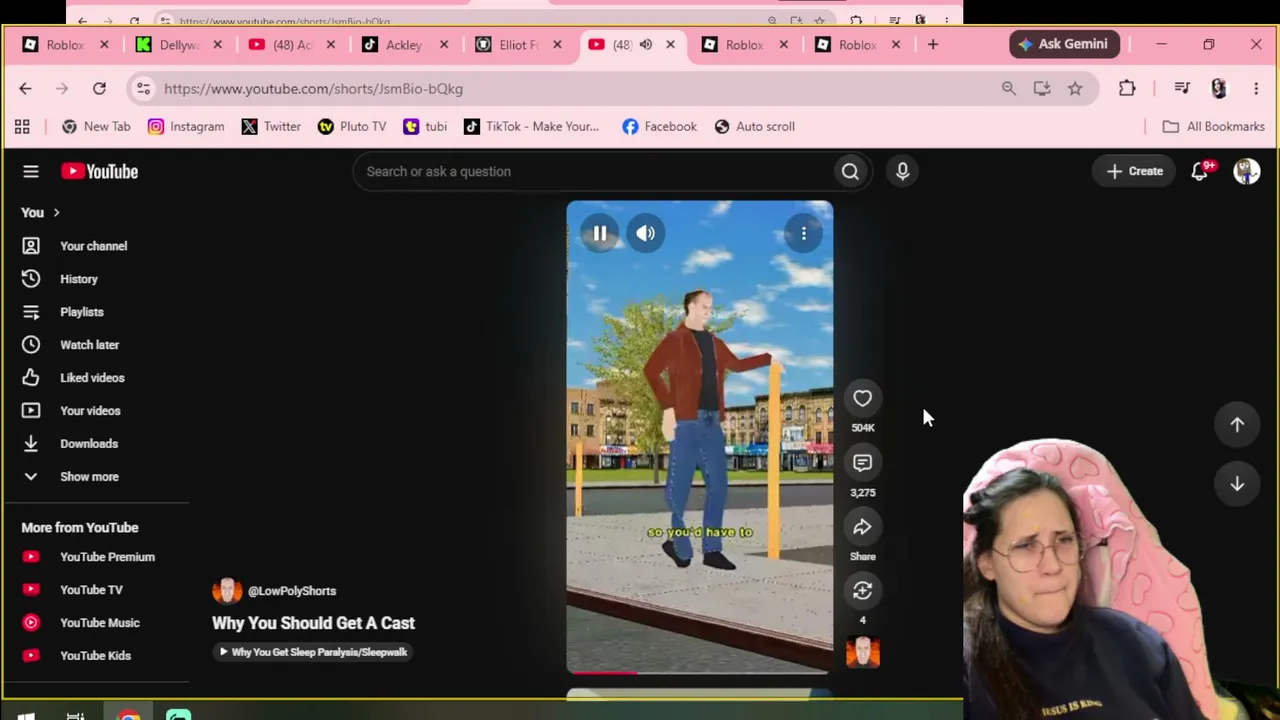
Task: Go to the previous Short arrow
Action: [x=1237, y=424]
